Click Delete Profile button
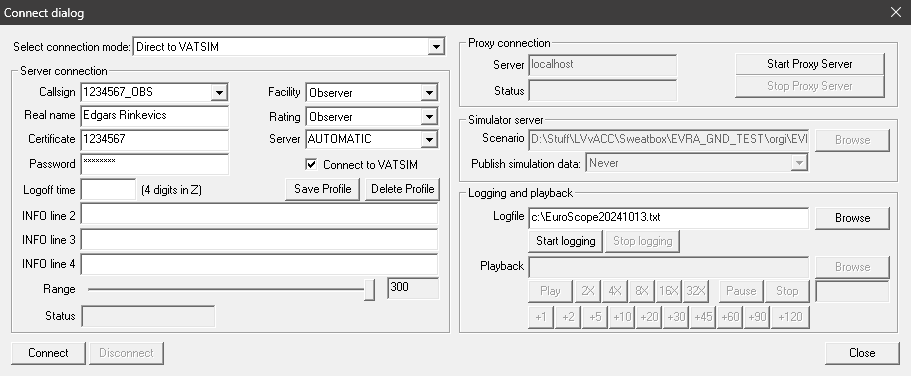Image resolution: width=911 pixels, height=376 pixels. point(403,189)
